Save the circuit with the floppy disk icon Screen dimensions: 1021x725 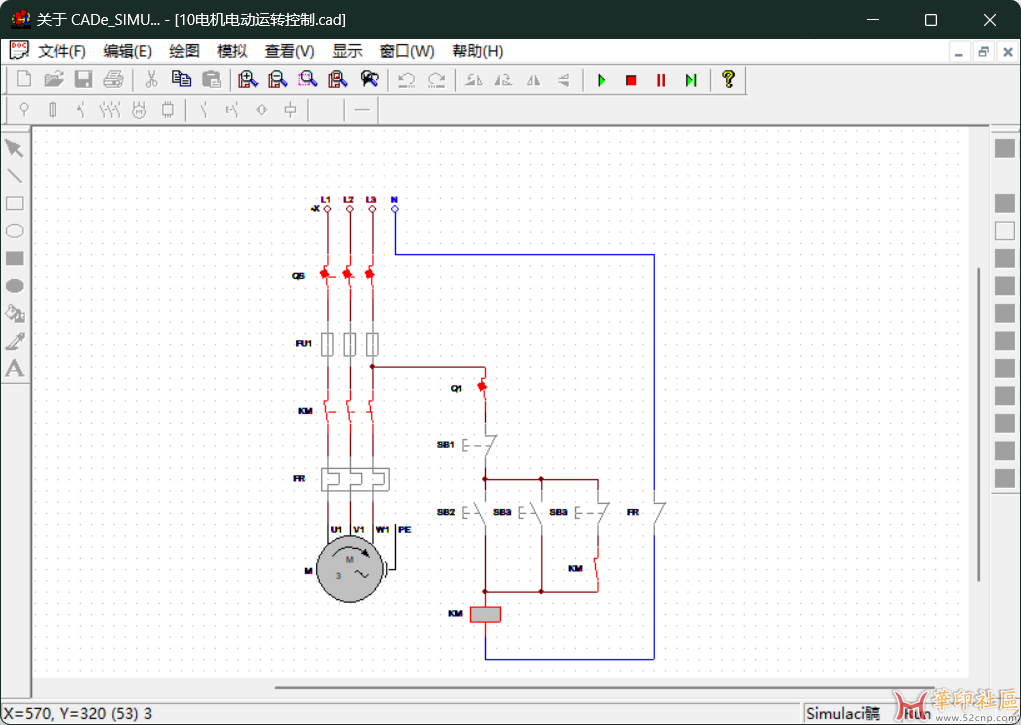point(83,79)
